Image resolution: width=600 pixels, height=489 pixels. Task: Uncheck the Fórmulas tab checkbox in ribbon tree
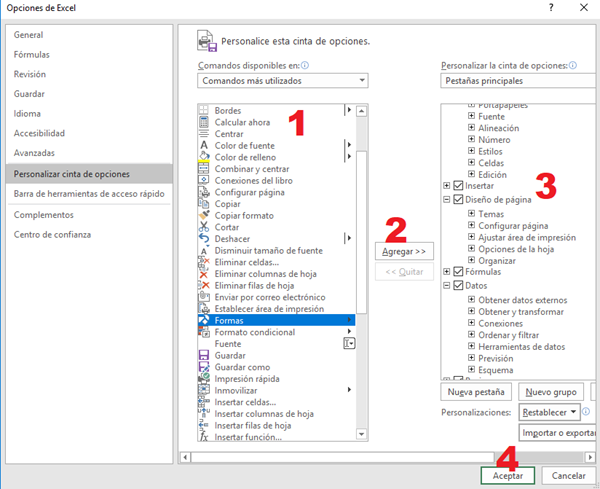[x=458, y=271]
